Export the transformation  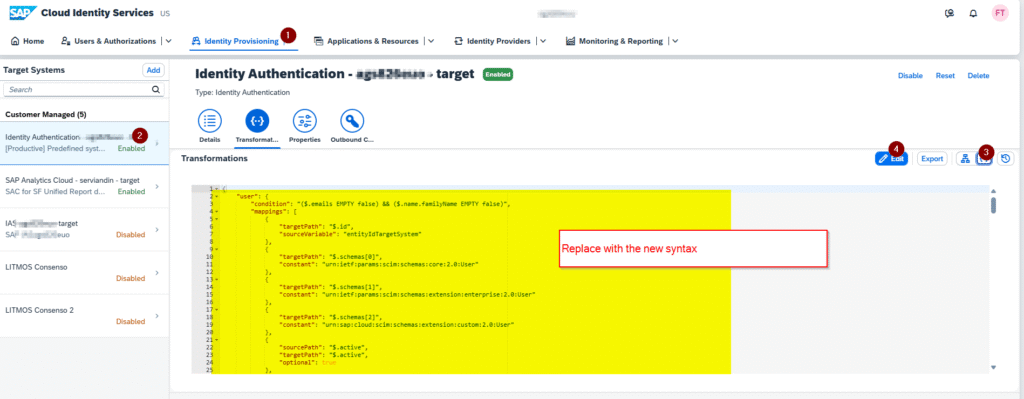click(932, 158)
